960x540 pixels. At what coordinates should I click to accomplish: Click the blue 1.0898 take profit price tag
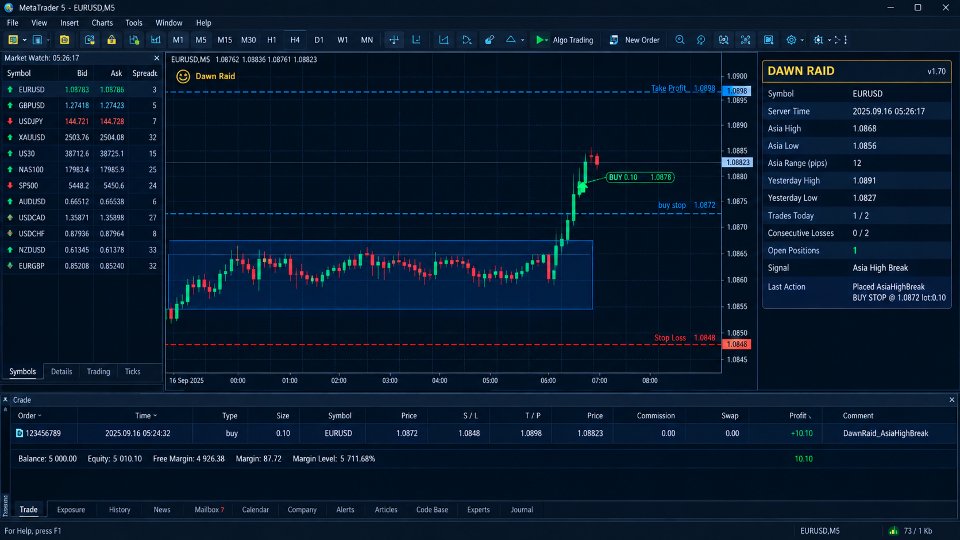point(737,91)
